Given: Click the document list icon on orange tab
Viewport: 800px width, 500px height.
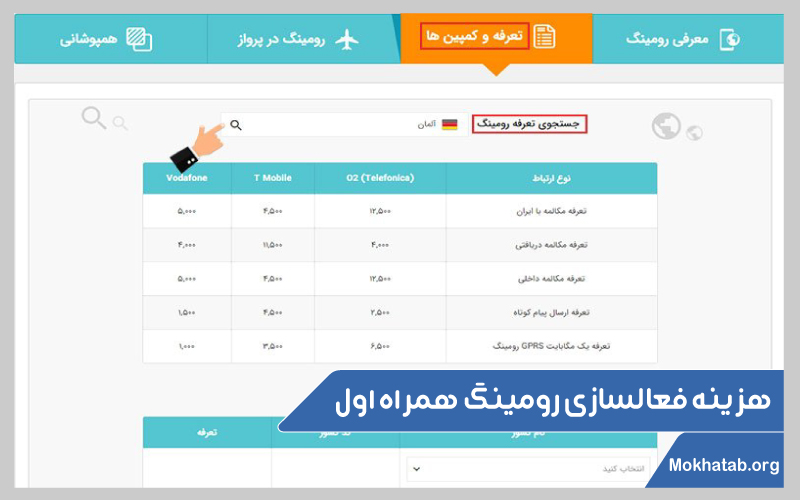Looking at the screenshot, I should [544, 37].
